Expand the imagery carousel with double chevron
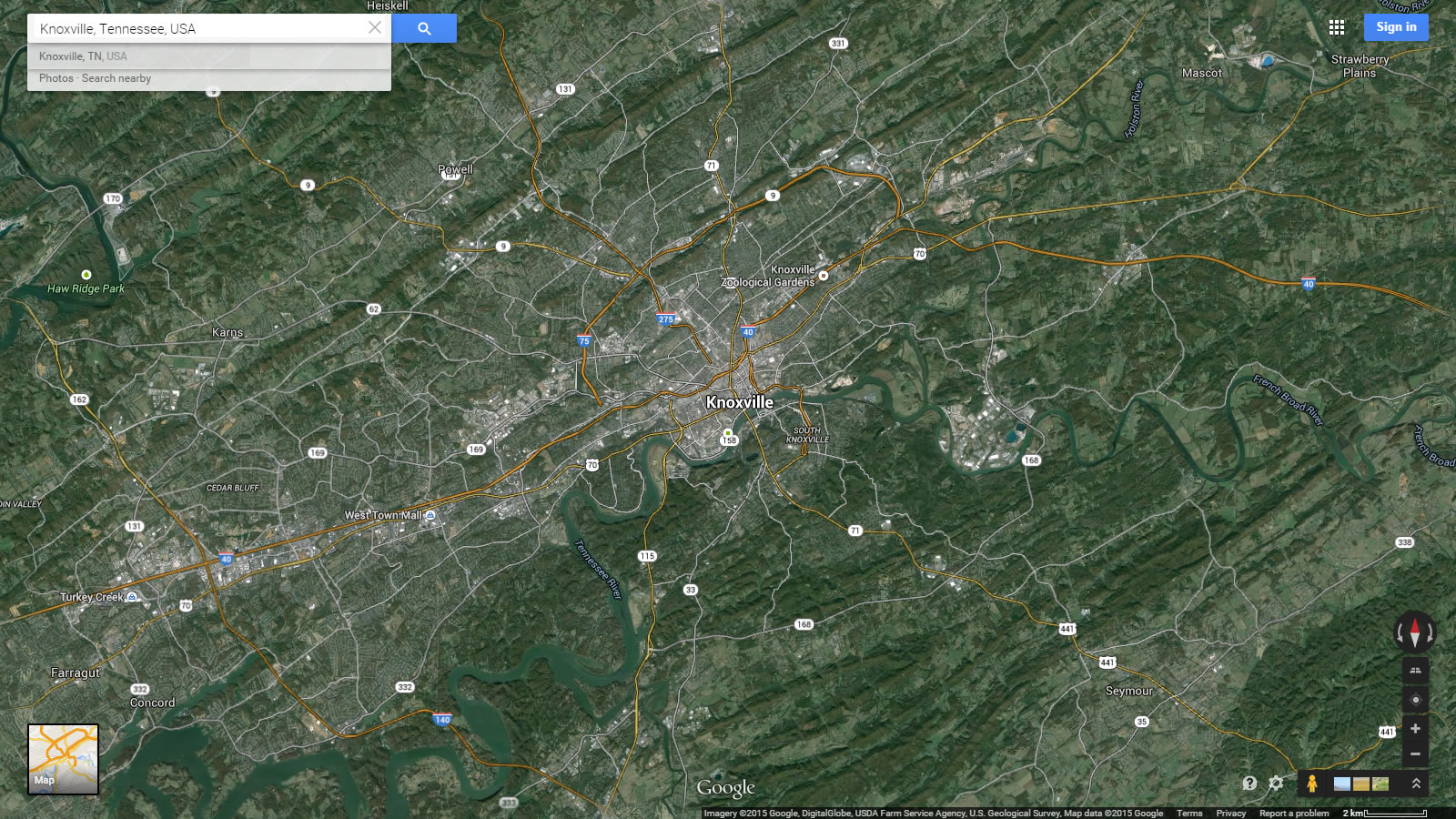This screenshot has height=819, width=1456. [x=1415, y=784]
